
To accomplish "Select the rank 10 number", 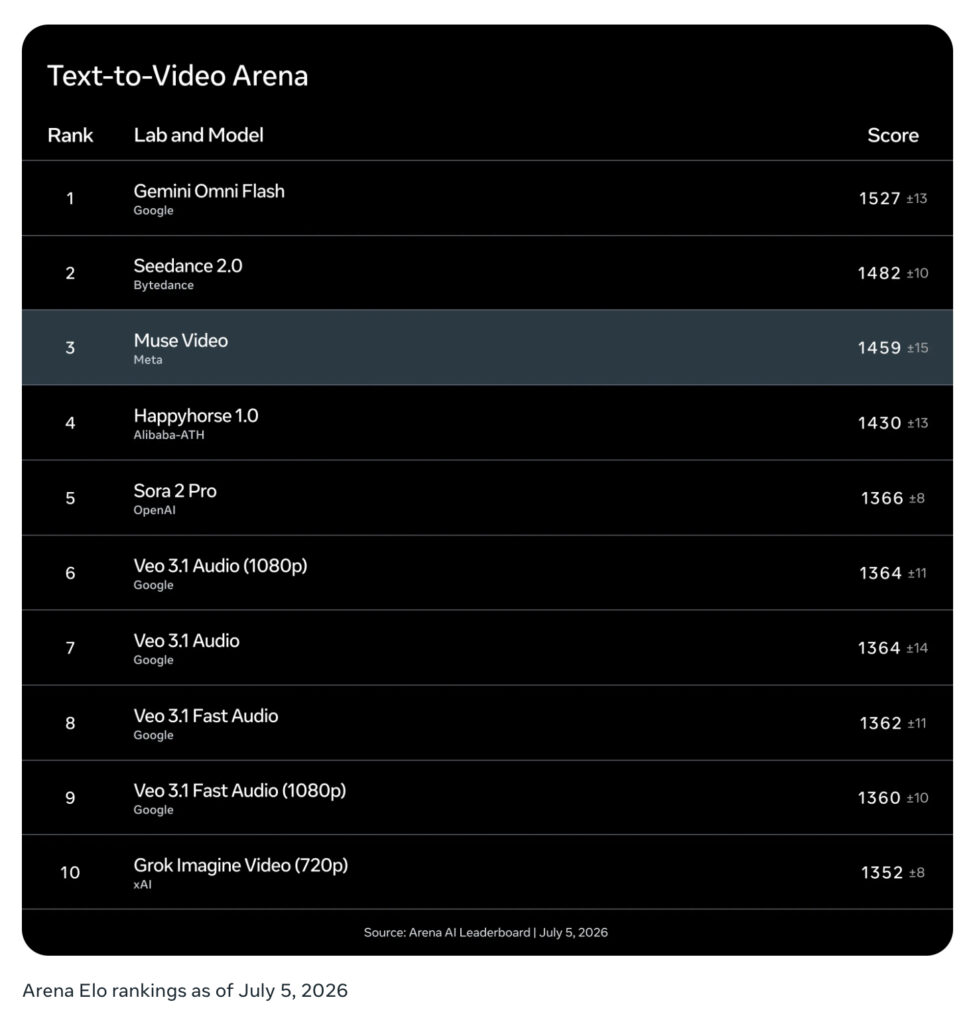I will point(70,872).
